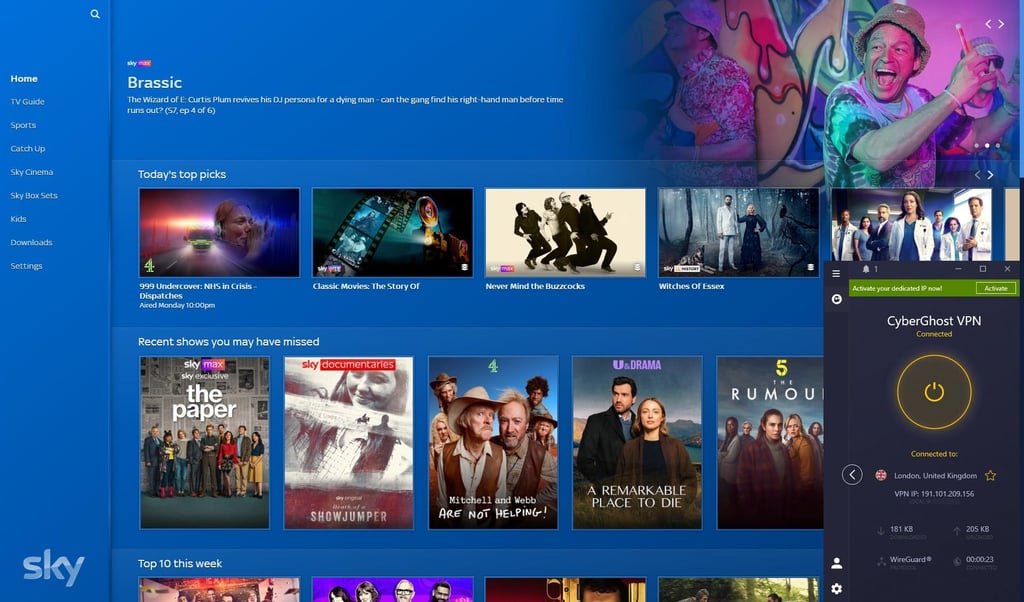Viewport: 1024px width, 602px height.
Task: Open Witches Of Essex thumbnail
Action: 739,232
